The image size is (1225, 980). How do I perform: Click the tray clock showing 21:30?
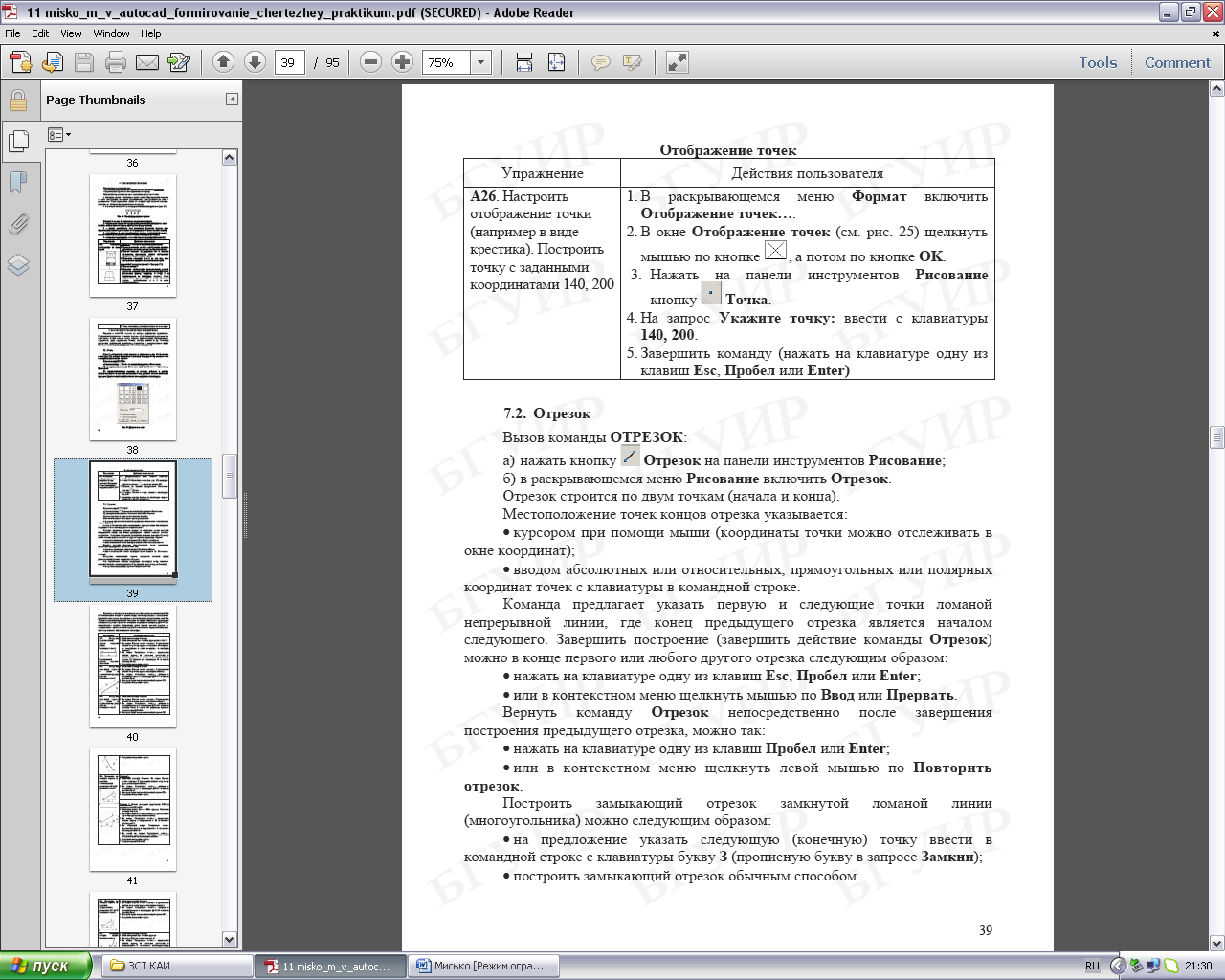[1198, 966]
